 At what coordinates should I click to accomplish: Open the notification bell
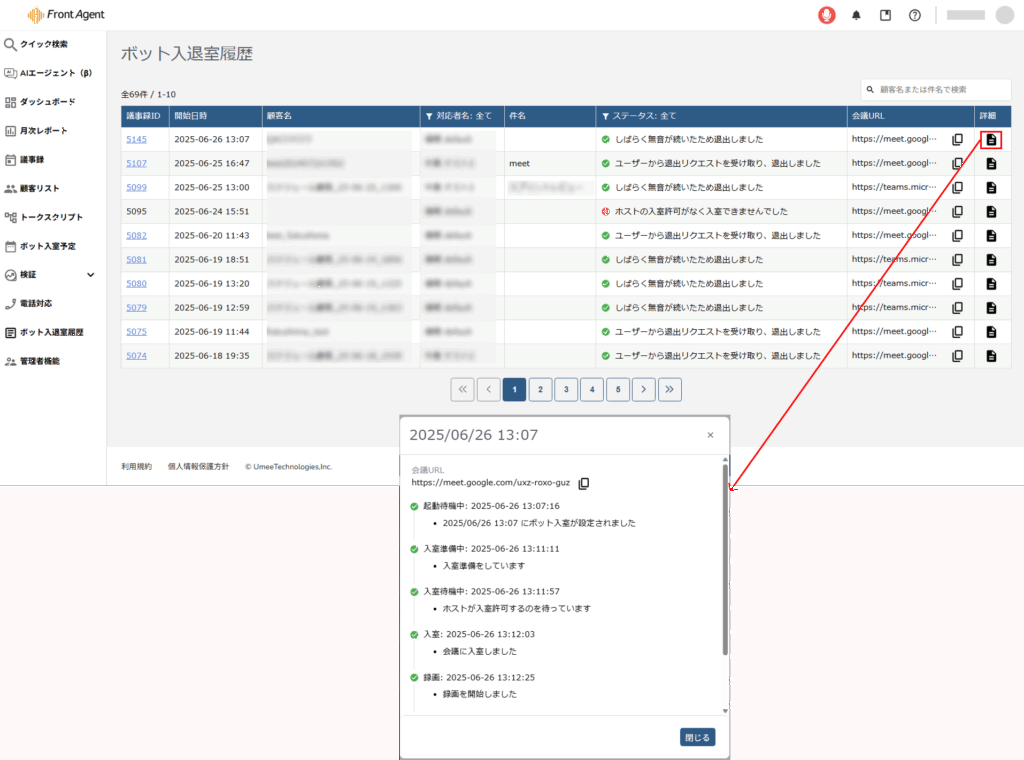click(x=856, y=15)
